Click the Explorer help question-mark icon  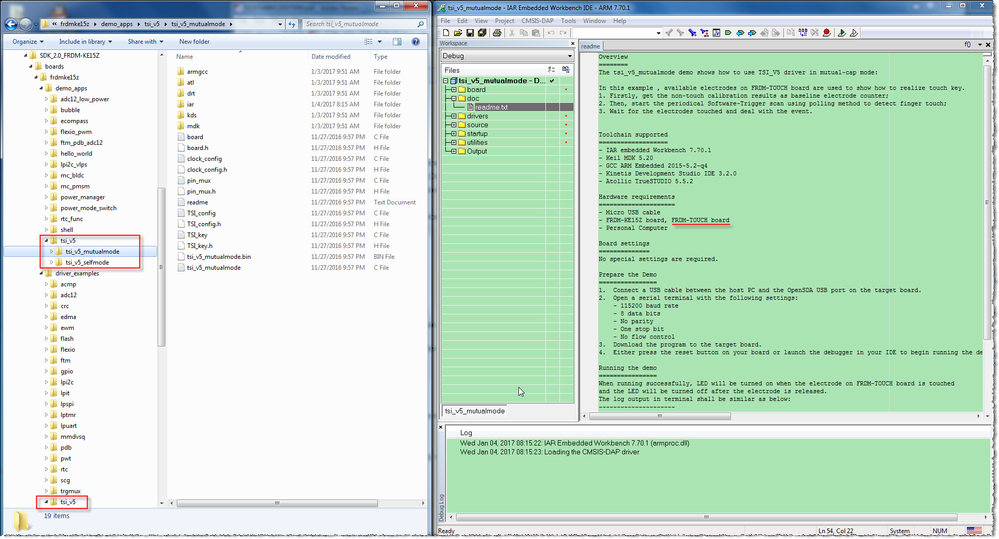[415, 41]
